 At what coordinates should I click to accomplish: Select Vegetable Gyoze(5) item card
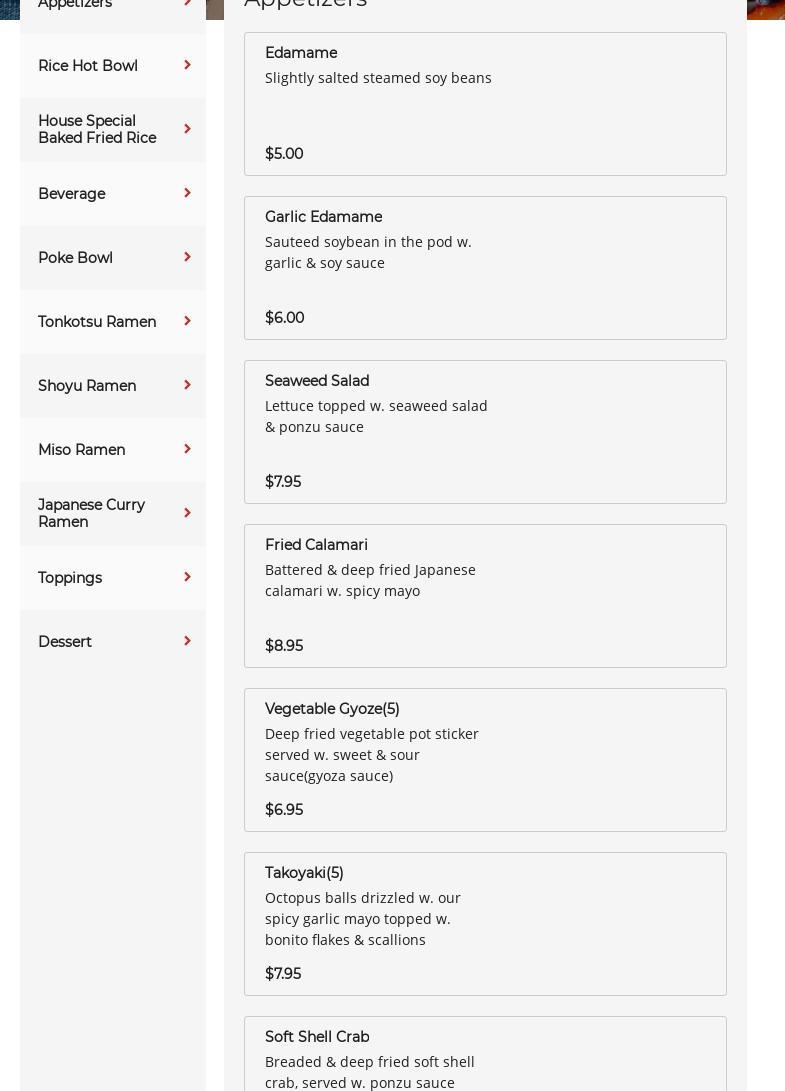click(x=485, y=760)
